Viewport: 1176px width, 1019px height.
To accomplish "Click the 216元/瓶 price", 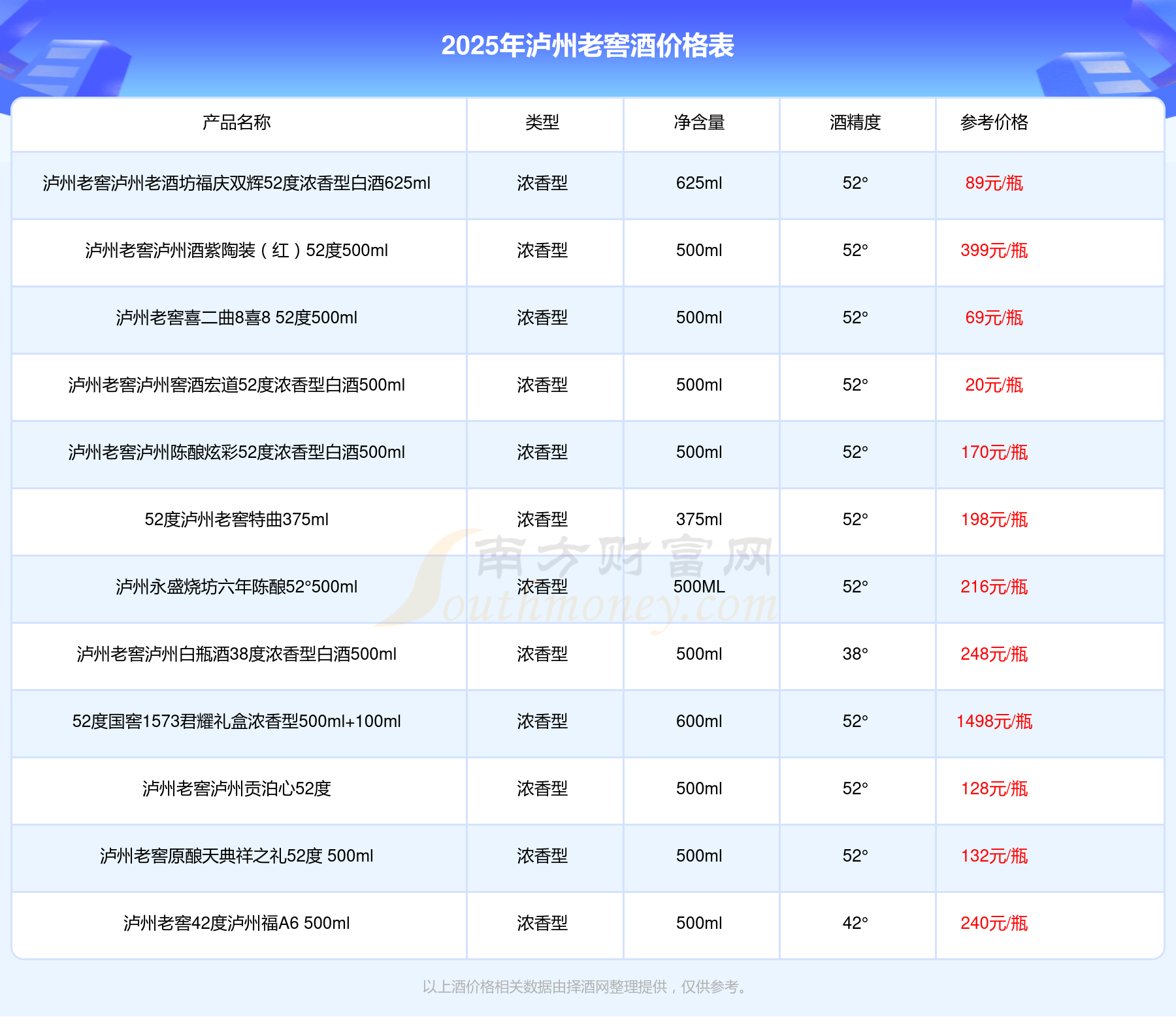I will (994, 587).
